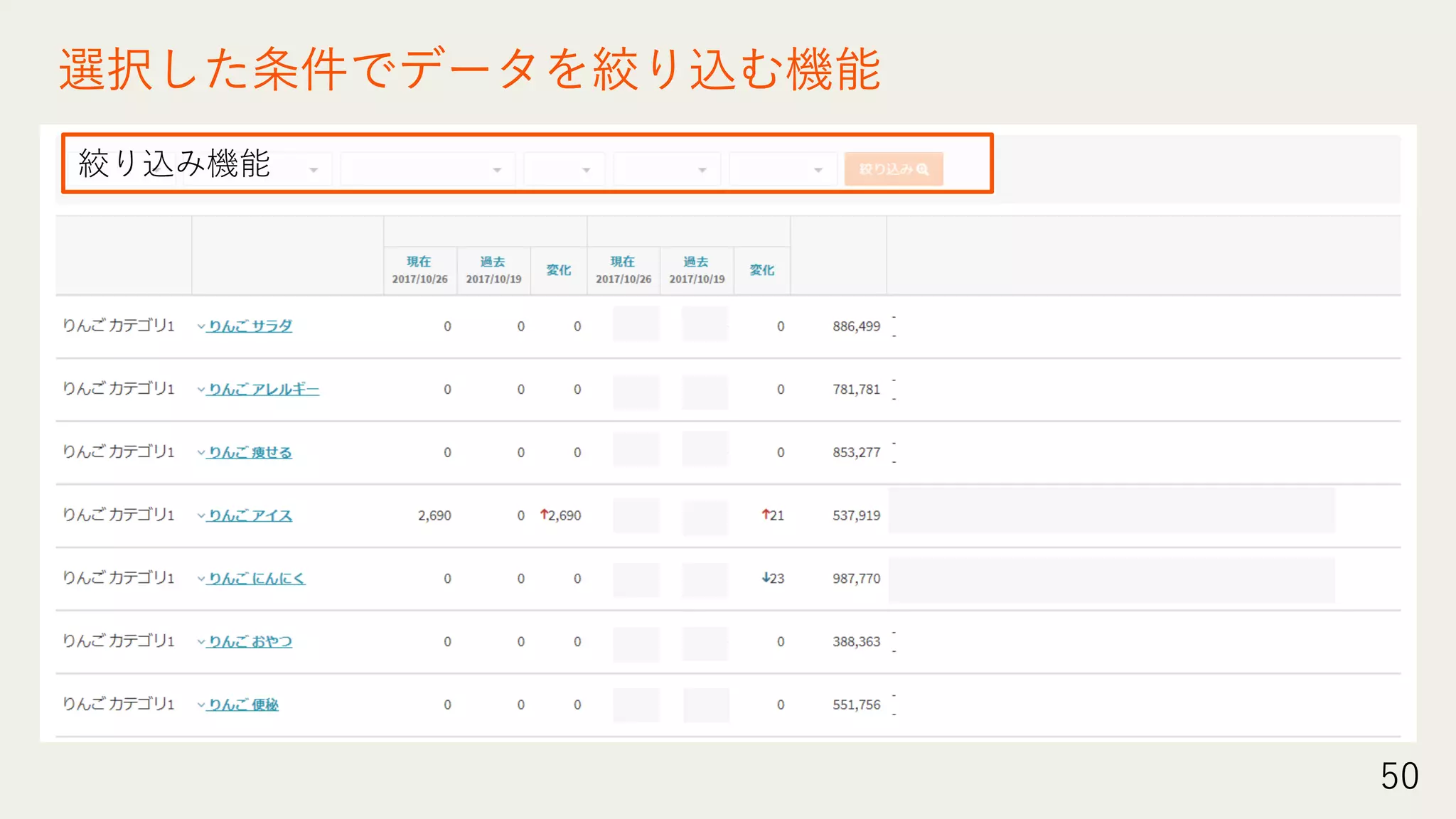Open the third narrow filter dropdown
Image resolution: width=1456 pixels, height=819 pixels.
click(x=564, y=169)
